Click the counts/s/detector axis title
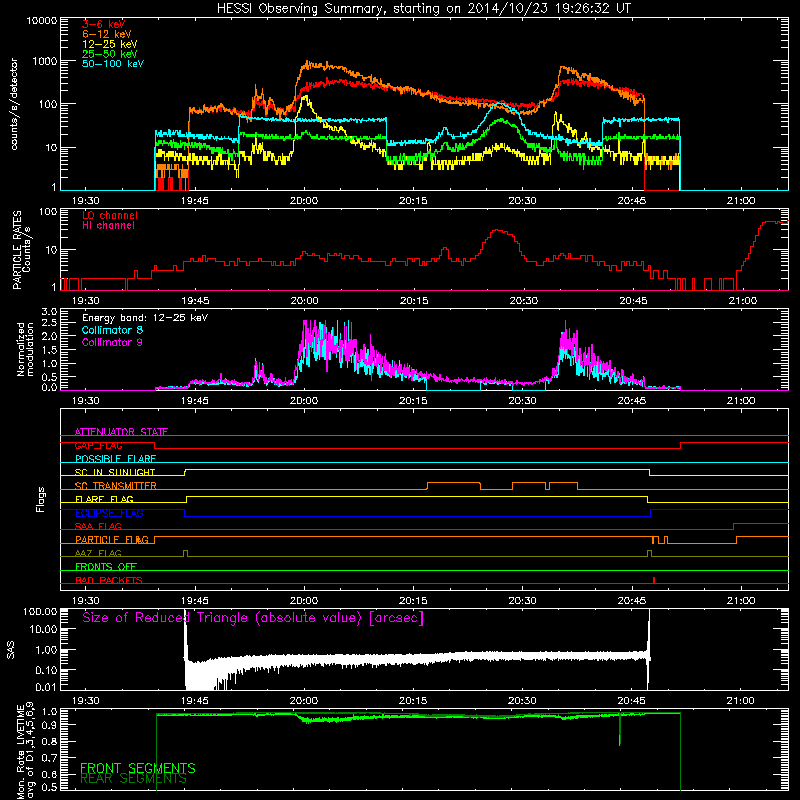This screenshot has width=800, height=800. click(x=14, y=104)
